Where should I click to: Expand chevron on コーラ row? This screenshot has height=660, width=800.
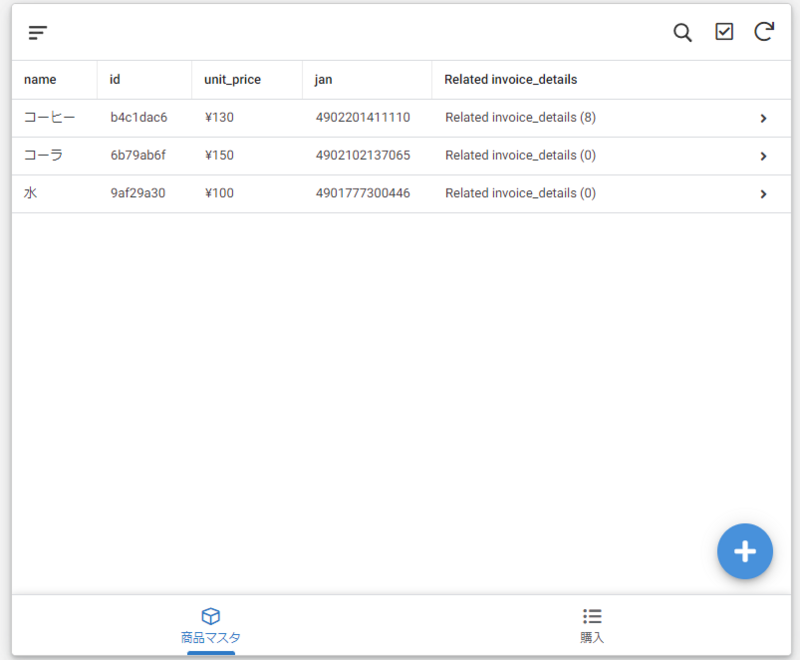click(x=763, y=156)
